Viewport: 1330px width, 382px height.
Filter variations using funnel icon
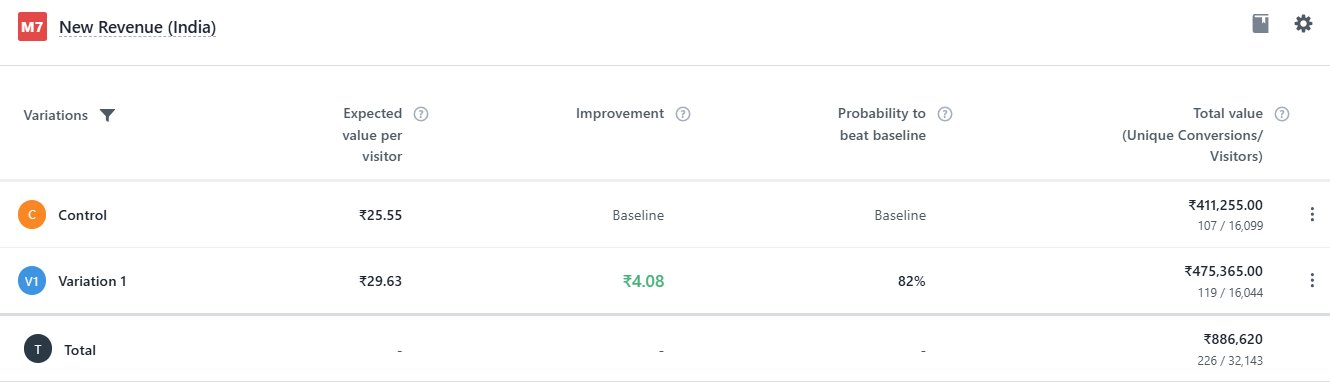click(x=108, y=115)
